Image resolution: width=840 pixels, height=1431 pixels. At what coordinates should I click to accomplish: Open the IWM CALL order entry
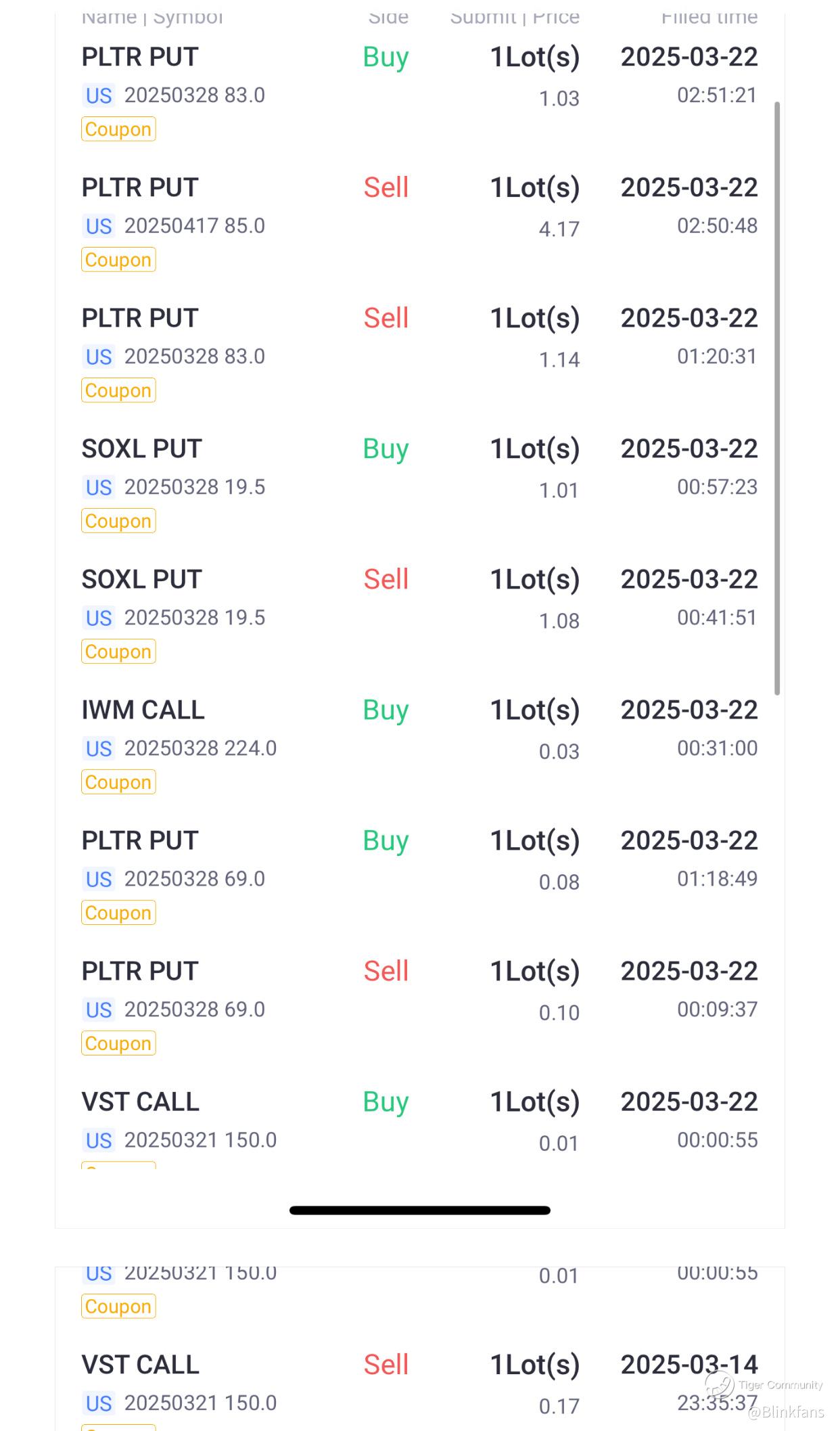[x=143, y=710]
